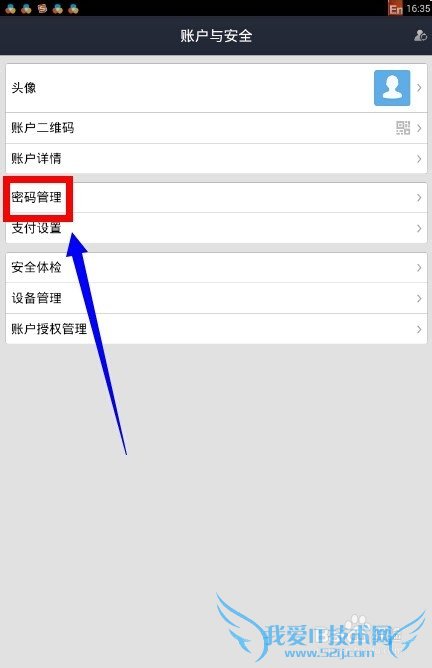This screenshot has width=432, height=668.
Task: Tap the first notification icon in status bar
Action: pyautogui.click(x=10, y=8)
